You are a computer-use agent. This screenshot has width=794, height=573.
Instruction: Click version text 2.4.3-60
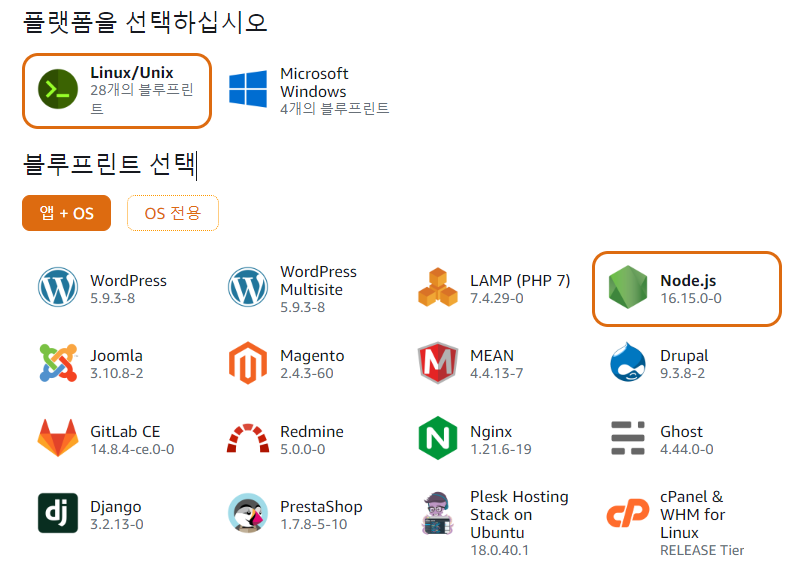tap(307, 373)
